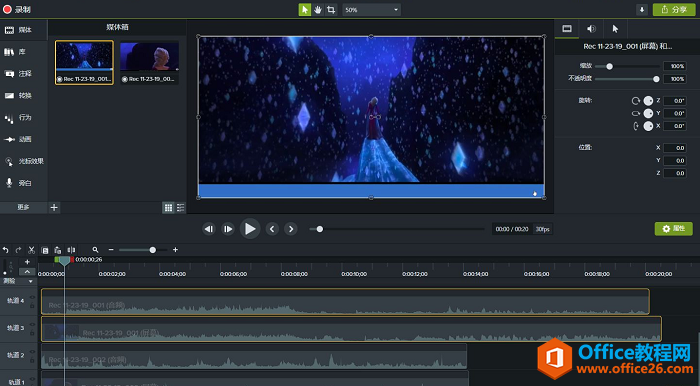
Task: Open the 注释 annotations panel
Action: point(23,74)
